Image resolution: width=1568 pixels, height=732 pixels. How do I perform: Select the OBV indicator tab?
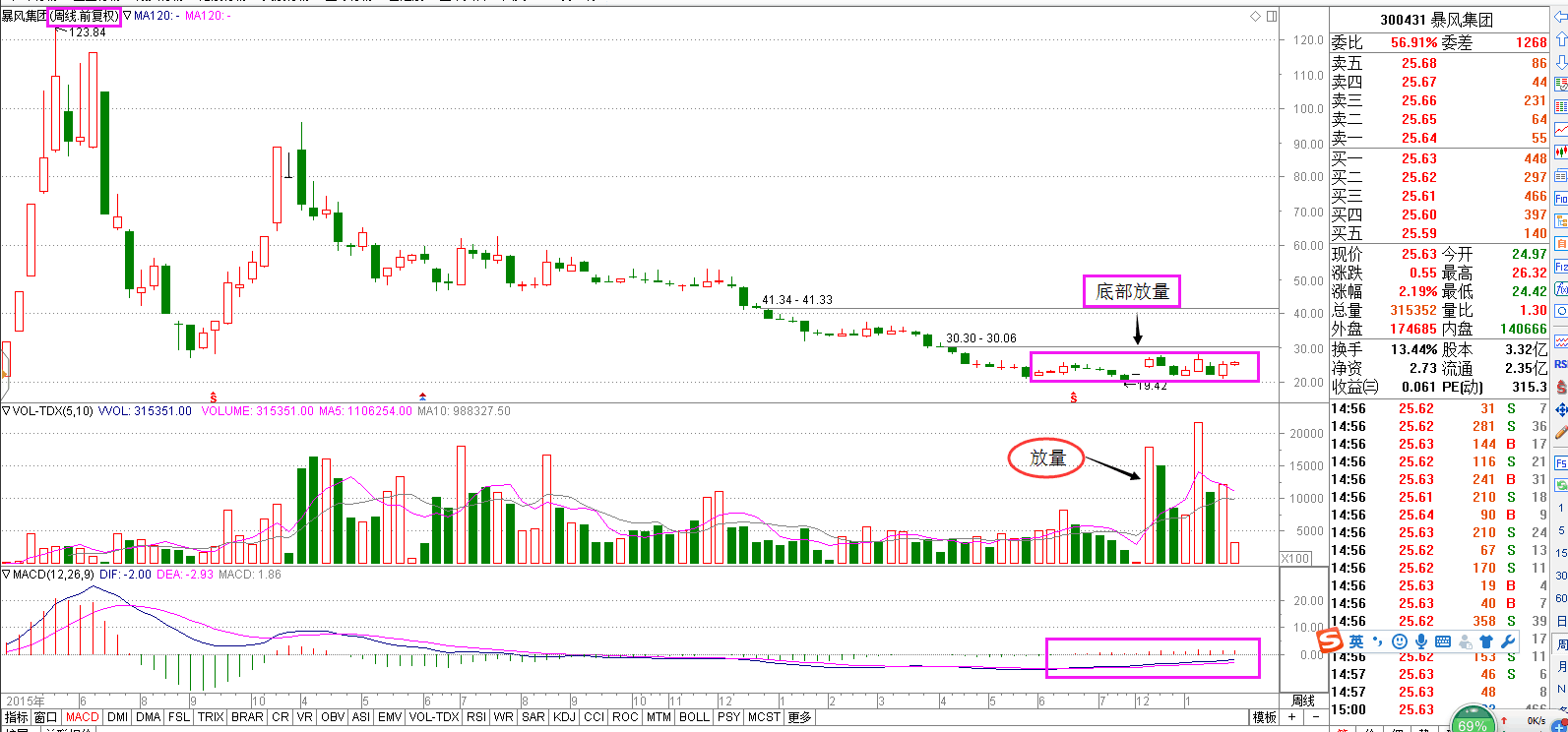pyautogui.click(x=334, y=717)
